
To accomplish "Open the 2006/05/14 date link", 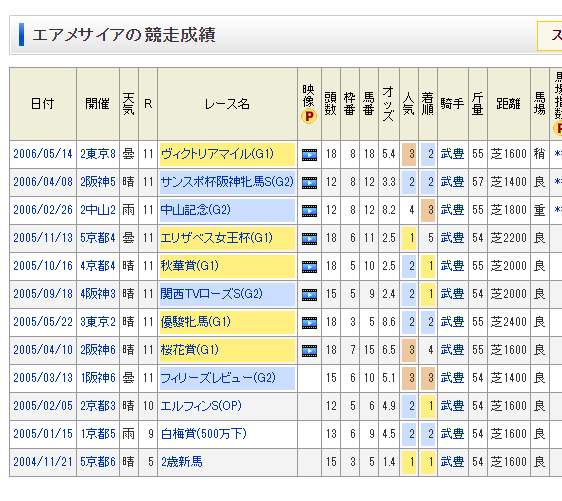I will tap(43, 154).
